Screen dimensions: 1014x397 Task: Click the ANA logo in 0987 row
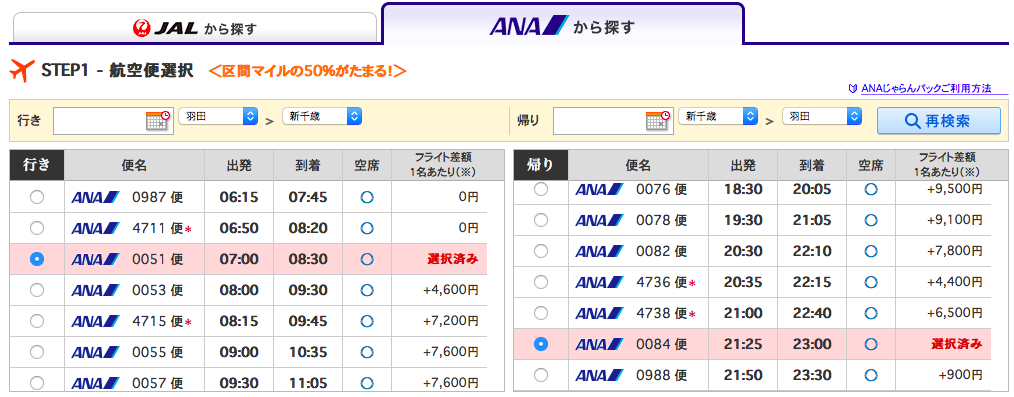point(96,197)
